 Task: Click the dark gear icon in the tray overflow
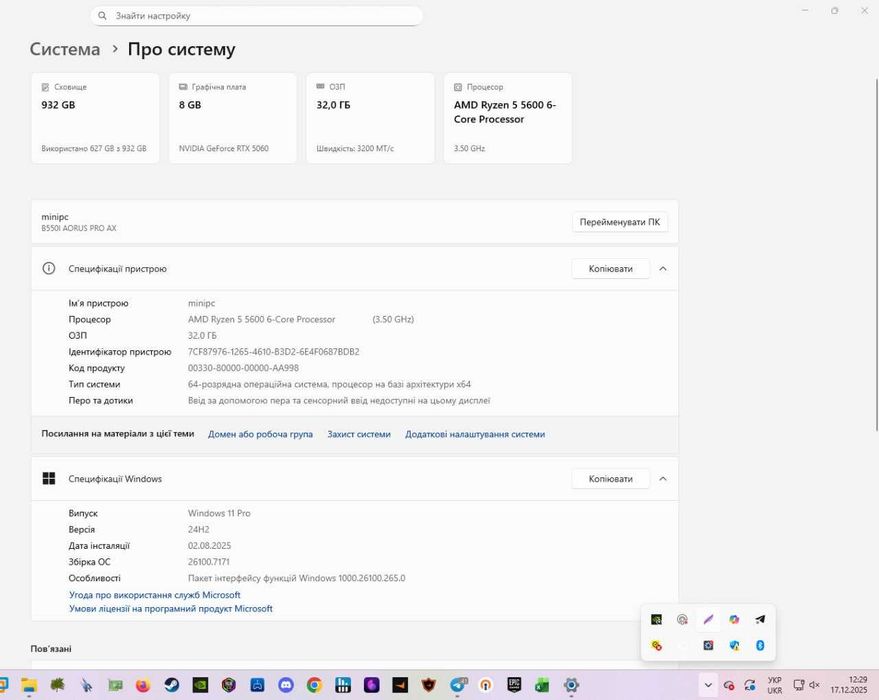(x=709, y=646)
